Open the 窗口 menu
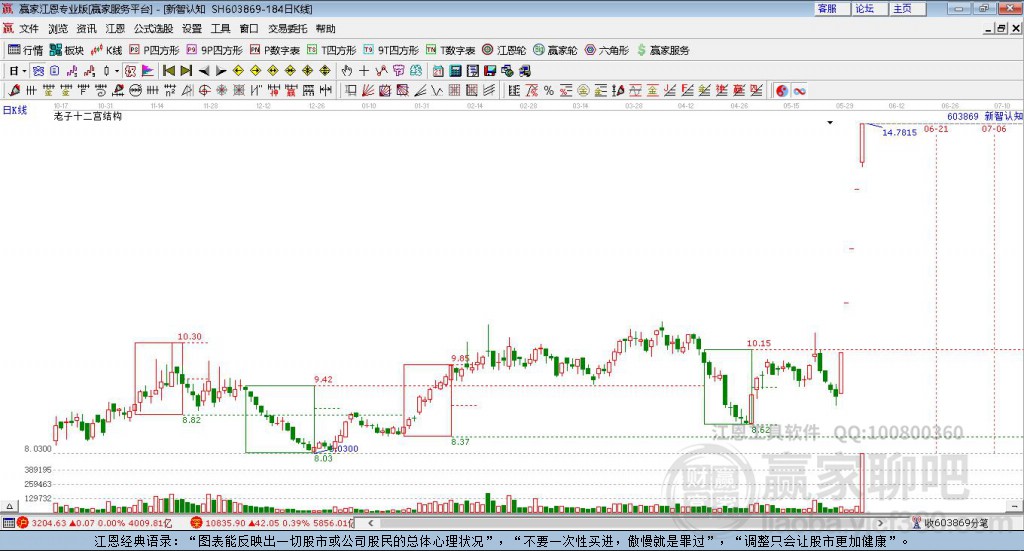The width and height of the screenshot is (1024, 551). tap(249, 29)
